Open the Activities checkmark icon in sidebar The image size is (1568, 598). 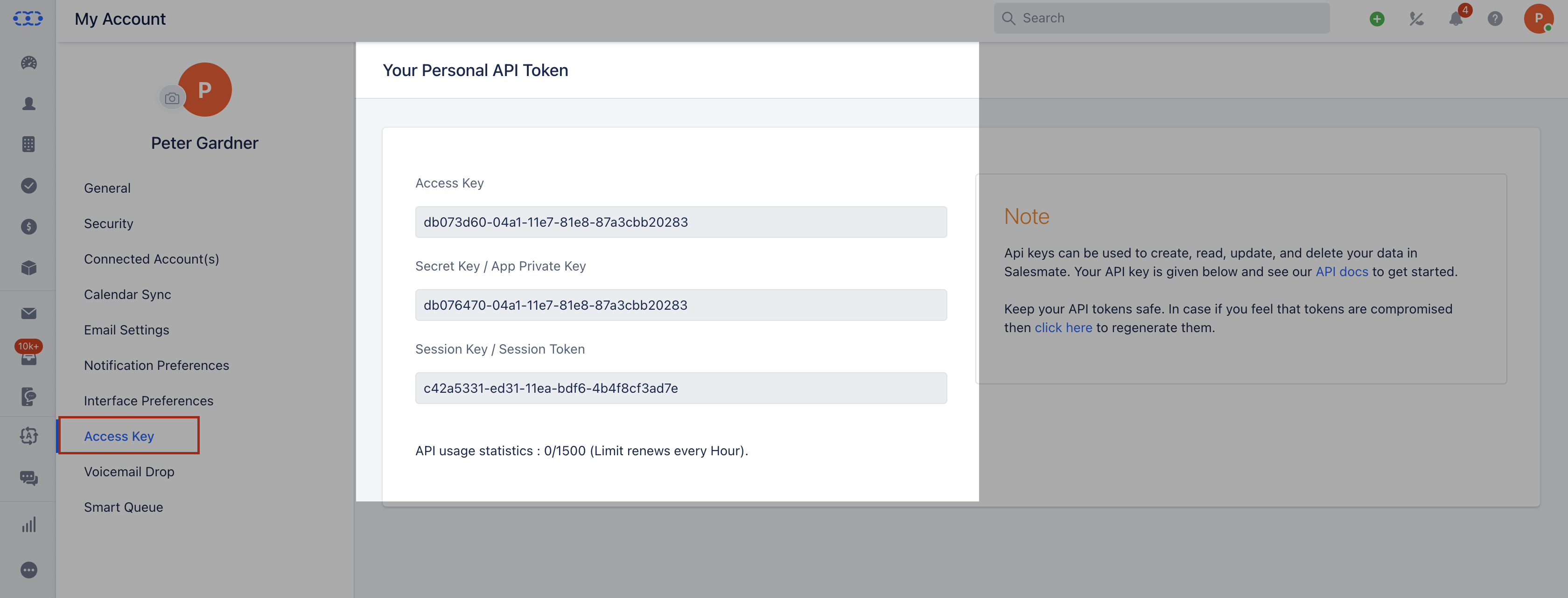coord(28,186)
